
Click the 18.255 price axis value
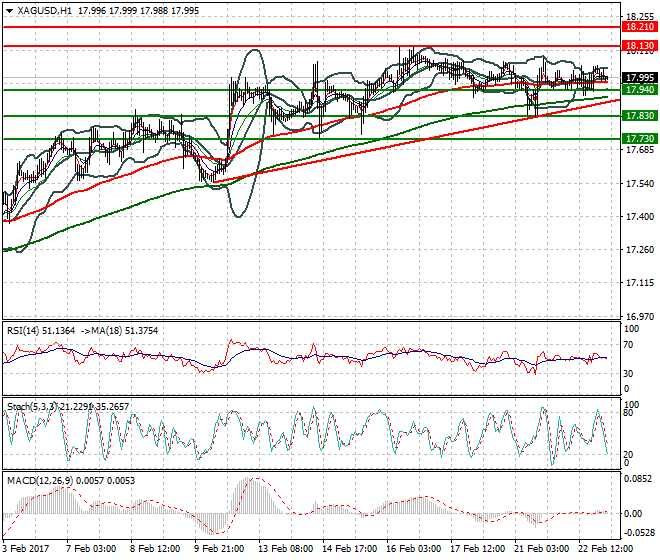click(x=640, y=17)
